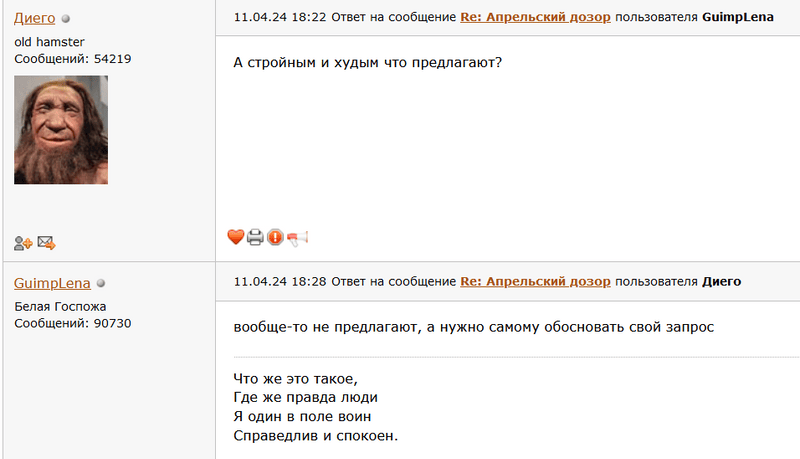Image resolution: width=800 pixels, height=459 pixels.
Task: Click the grey status dot next to GuimpLena
Action: pyautogui.click(x=101, y=283)
